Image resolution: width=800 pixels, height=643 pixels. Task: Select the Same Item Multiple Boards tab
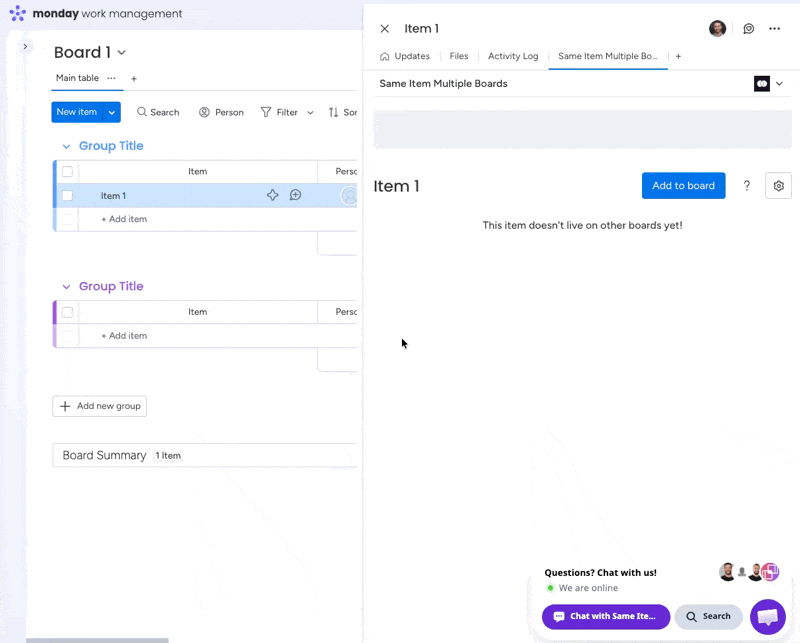(x=608, y=56)
